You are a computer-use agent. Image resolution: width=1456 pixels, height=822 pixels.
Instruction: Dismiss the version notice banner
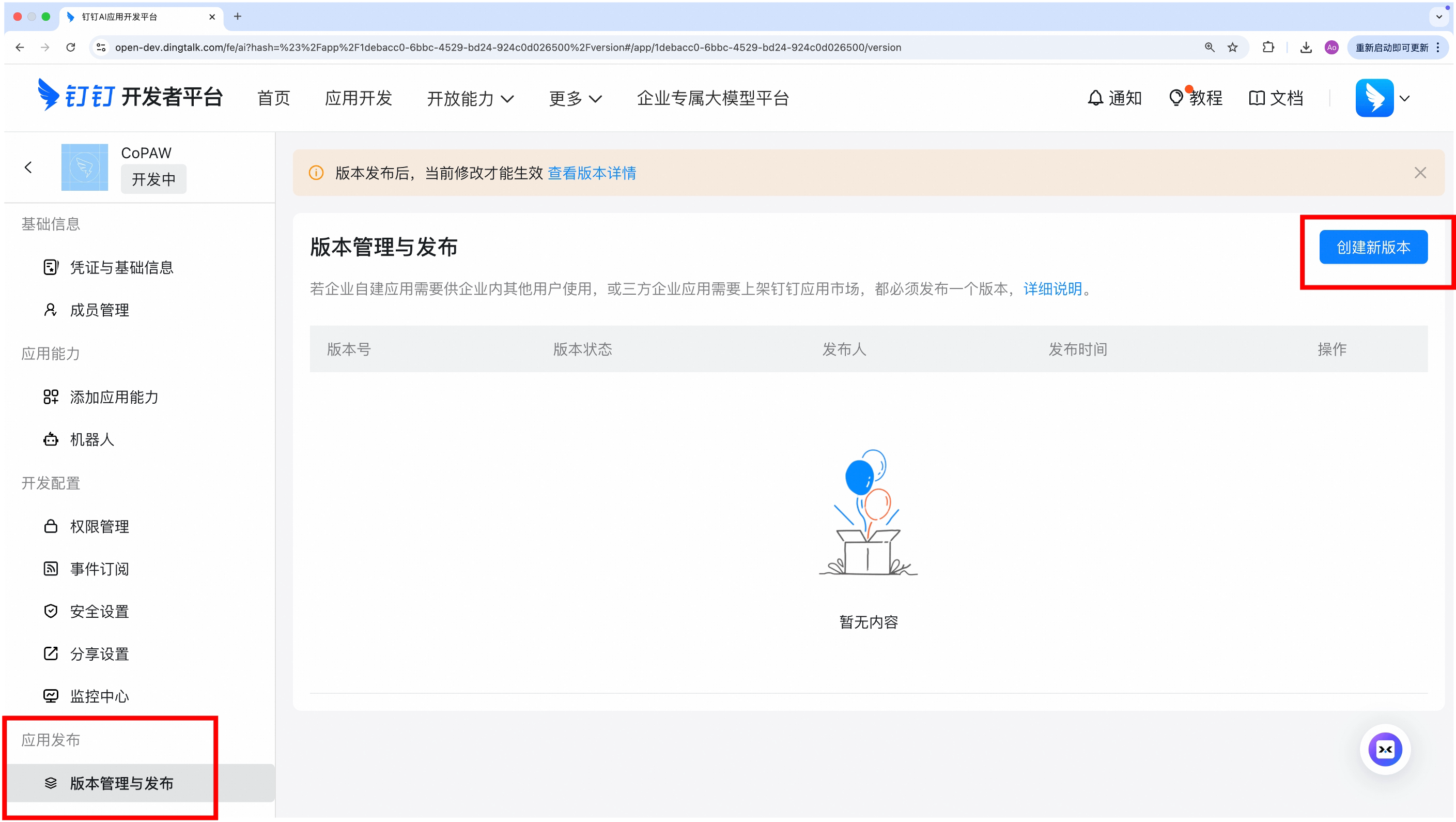pos(1420,173)
